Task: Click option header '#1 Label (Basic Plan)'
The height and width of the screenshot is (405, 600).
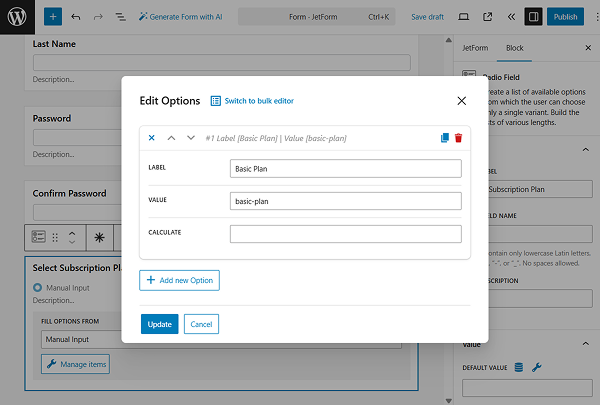Action: [276, 138]
